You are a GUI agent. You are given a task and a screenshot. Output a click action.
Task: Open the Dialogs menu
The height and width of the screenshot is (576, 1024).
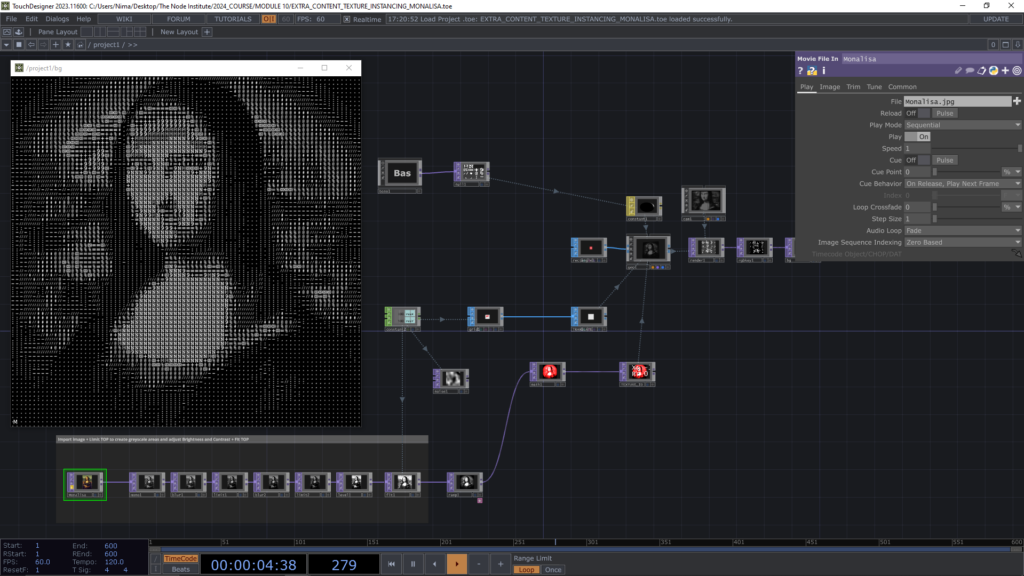tap(57, 19)
